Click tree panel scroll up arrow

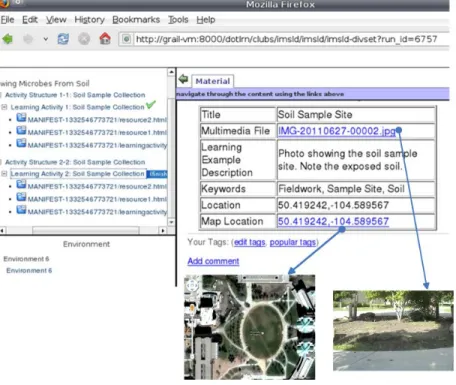coord(171,72)
